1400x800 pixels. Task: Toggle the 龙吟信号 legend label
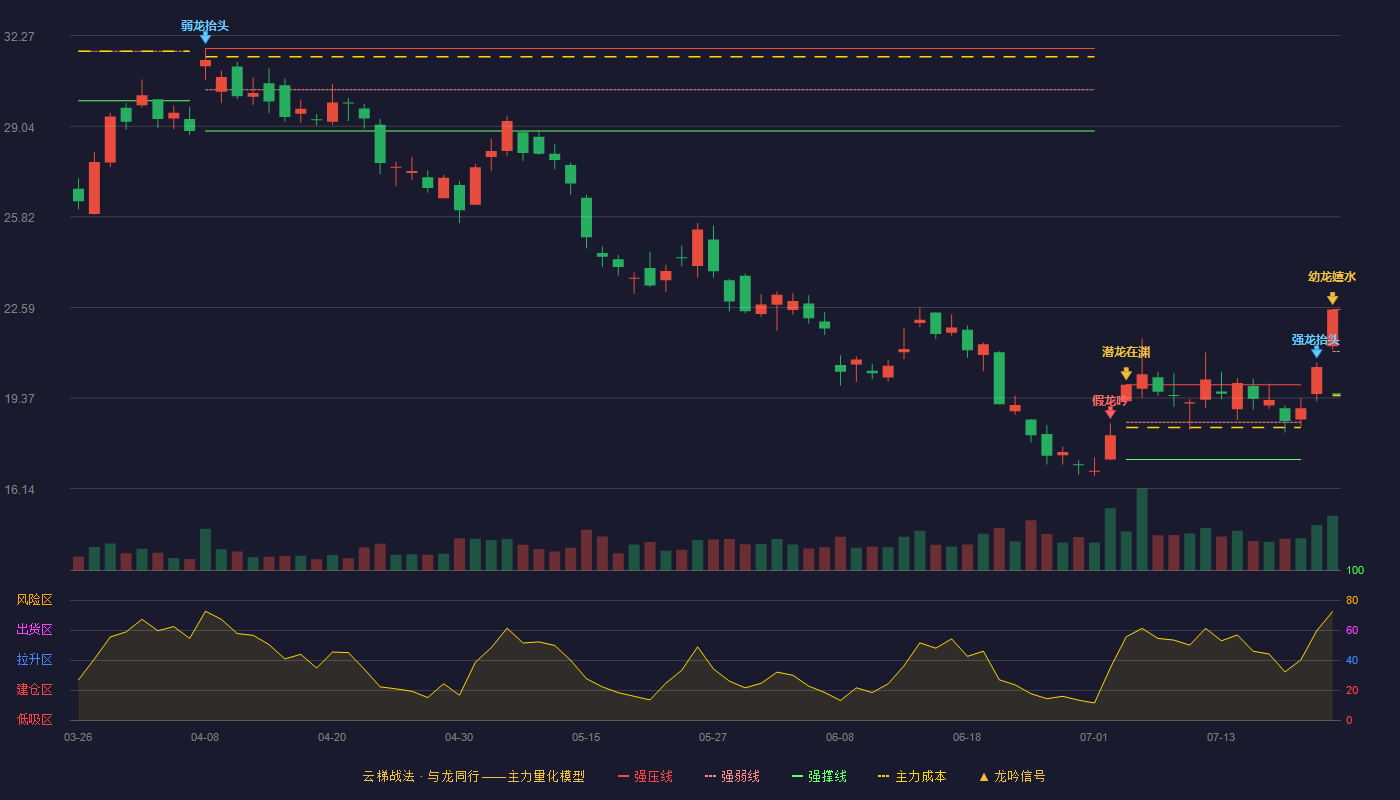[x=1020, y=777]
